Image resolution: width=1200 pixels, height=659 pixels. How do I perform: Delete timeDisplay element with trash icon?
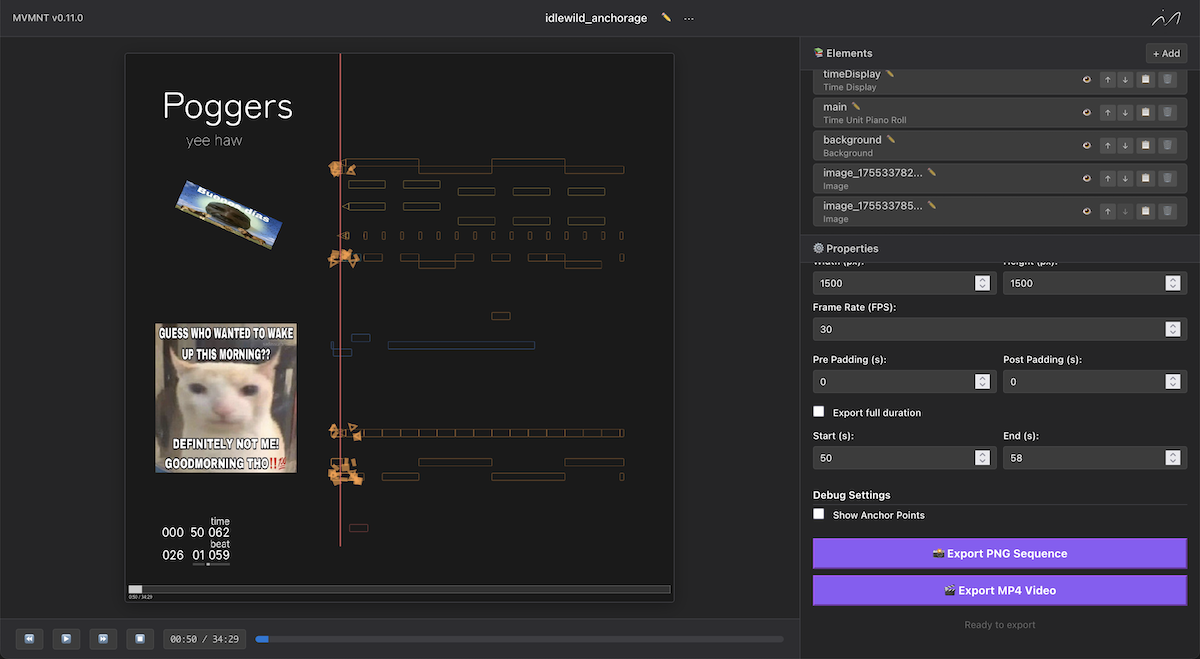[1167, 79]
